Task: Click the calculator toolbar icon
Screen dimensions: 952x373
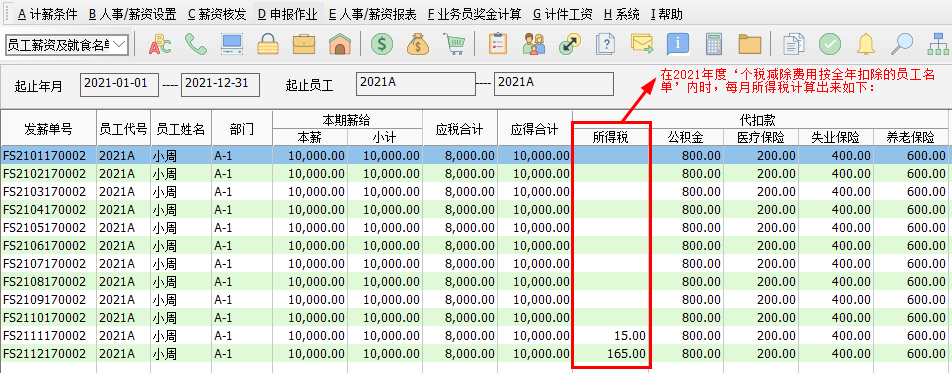Action: pyautogui.click(x=714, y=44)
